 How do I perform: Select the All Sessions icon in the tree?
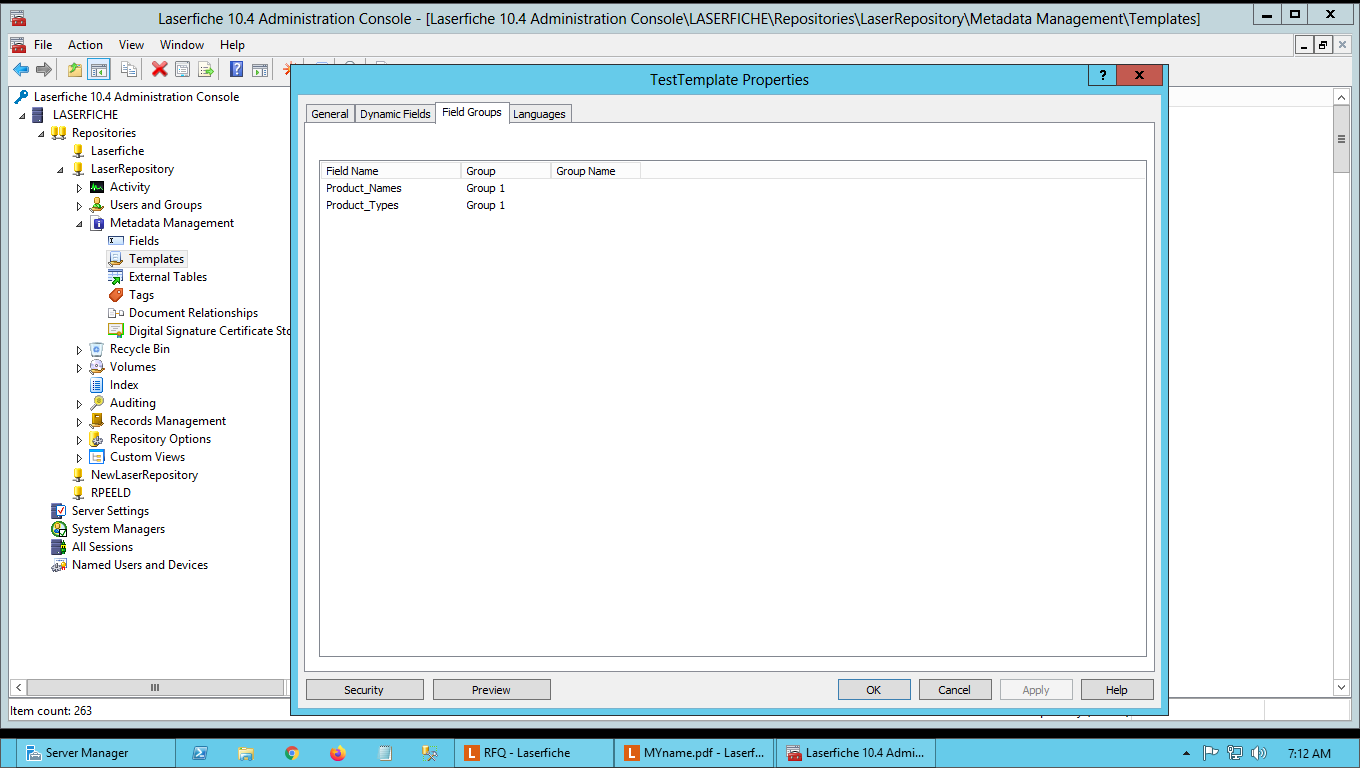click(x=59, y=547)
